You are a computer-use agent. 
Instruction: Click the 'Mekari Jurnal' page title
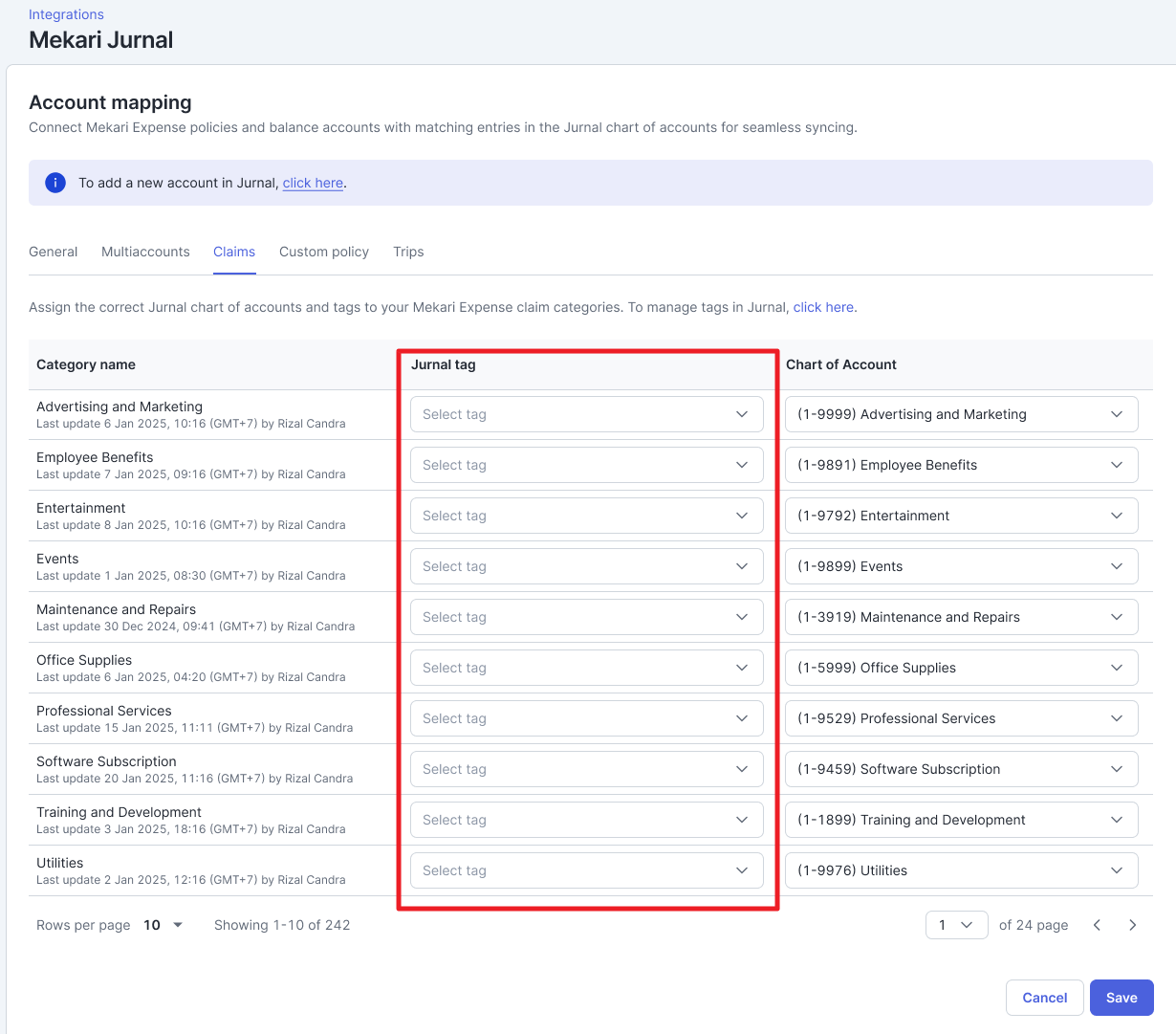click(101, 40)
